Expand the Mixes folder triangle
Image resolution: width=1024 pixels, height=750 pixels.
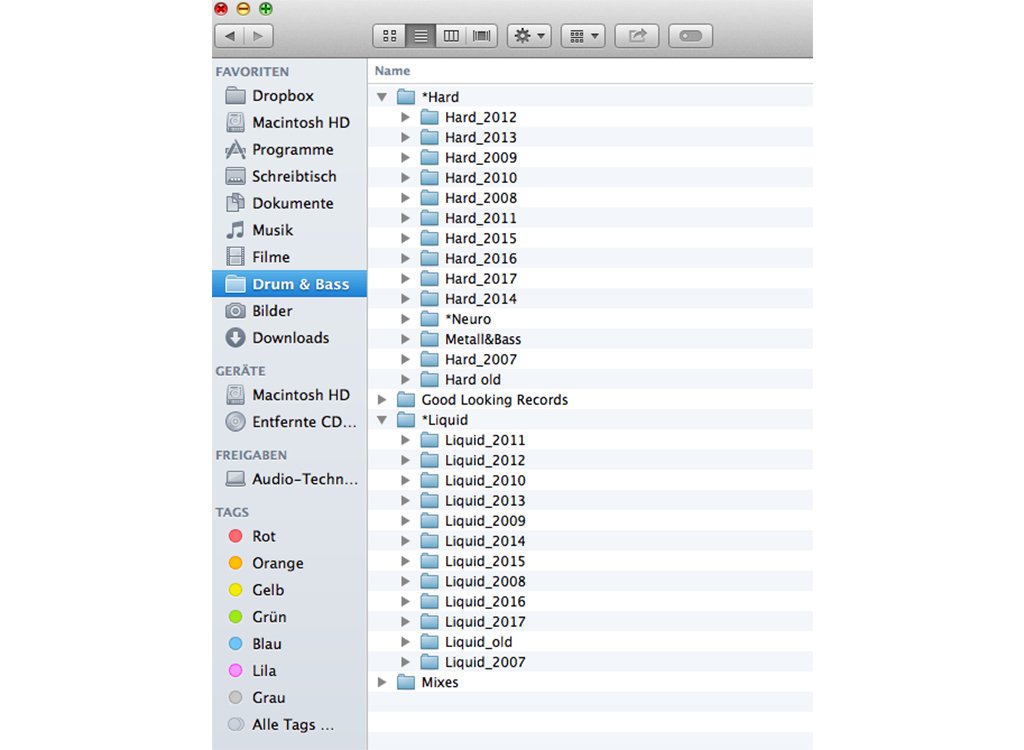[x=382, y=682]
